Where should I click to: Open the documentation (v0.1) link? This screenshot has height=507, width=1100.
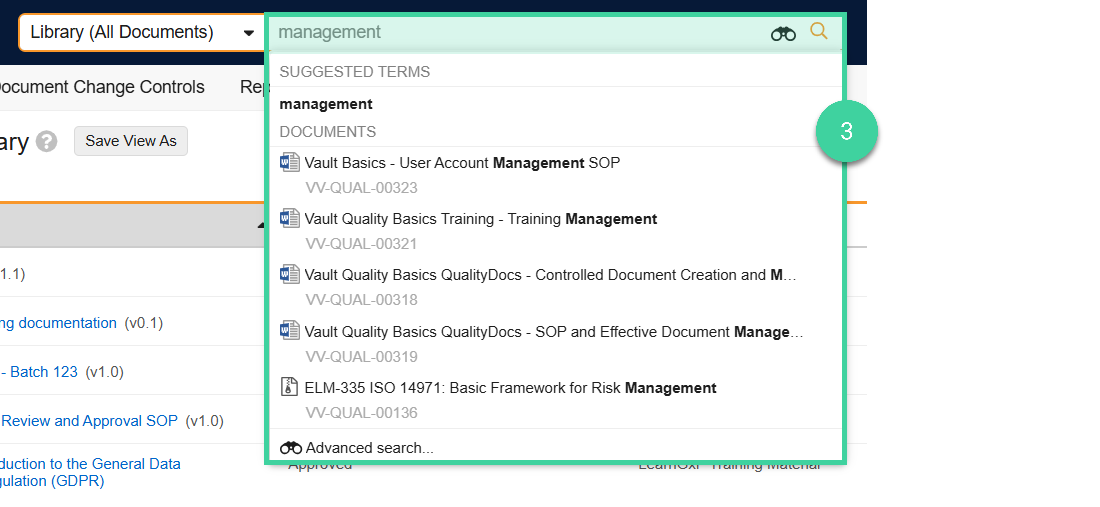(58, 323)
